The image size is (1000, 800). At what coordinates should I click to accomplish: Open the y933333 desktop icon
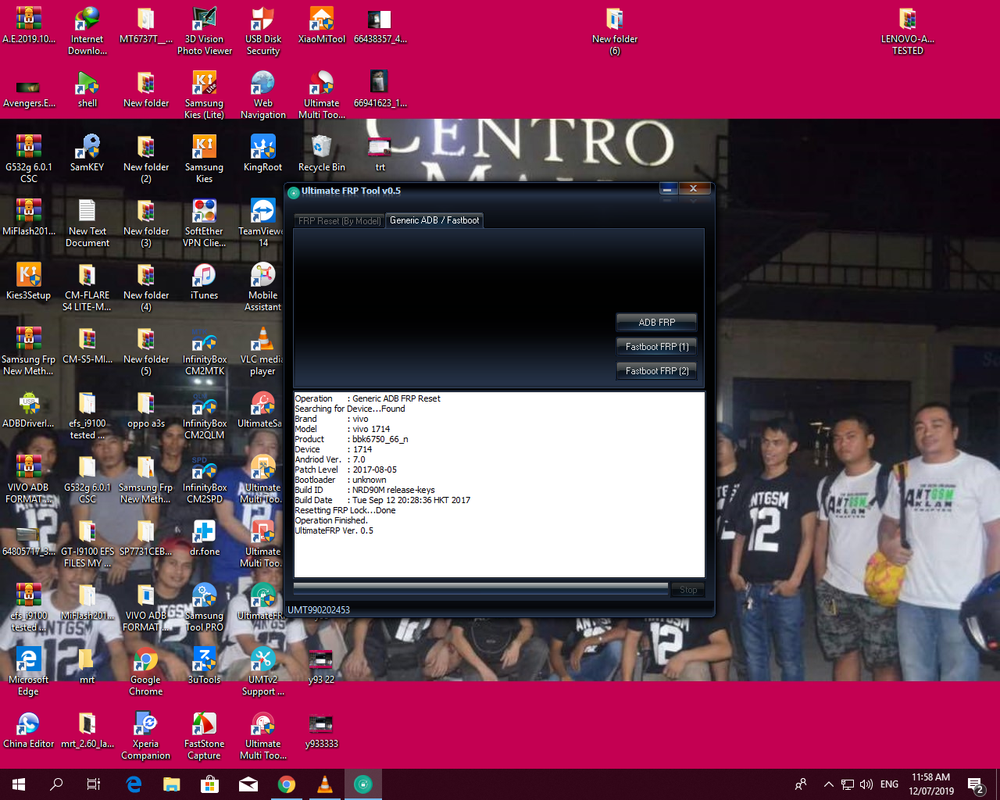click(321, 730)
